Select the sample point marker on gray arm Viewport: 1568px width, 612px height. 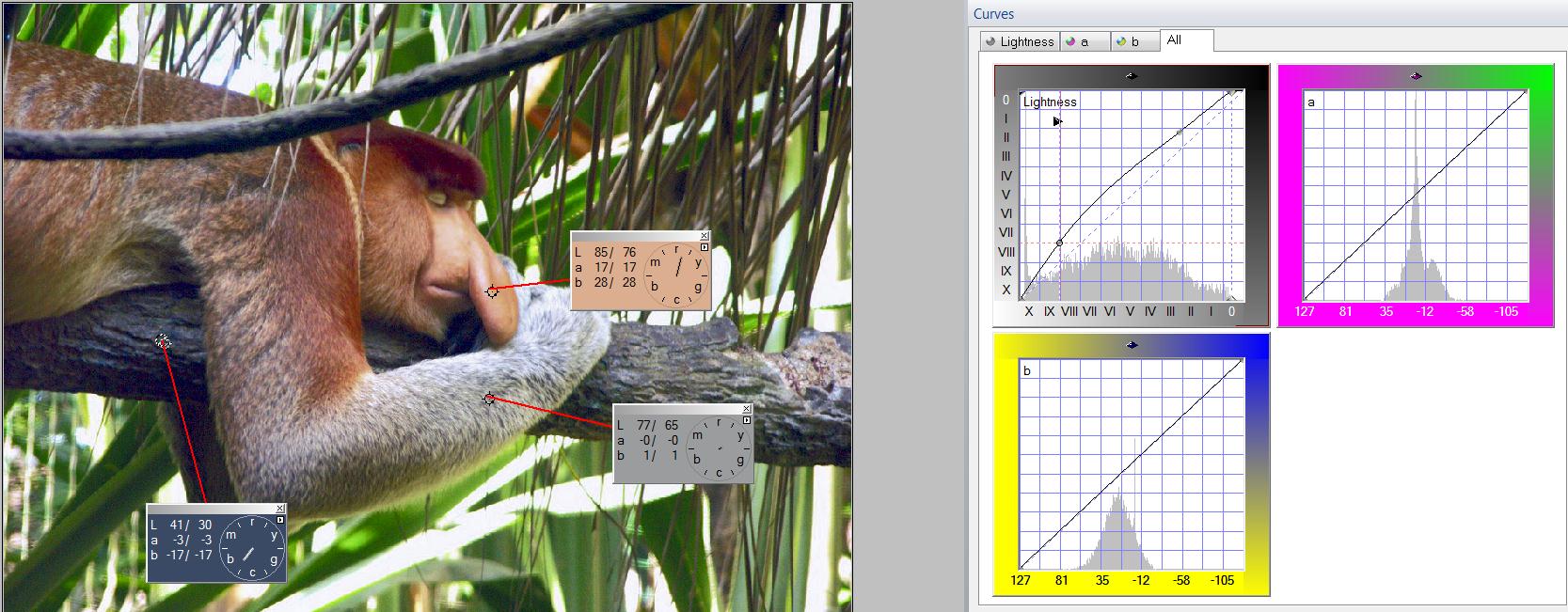[x=489, y=399]
